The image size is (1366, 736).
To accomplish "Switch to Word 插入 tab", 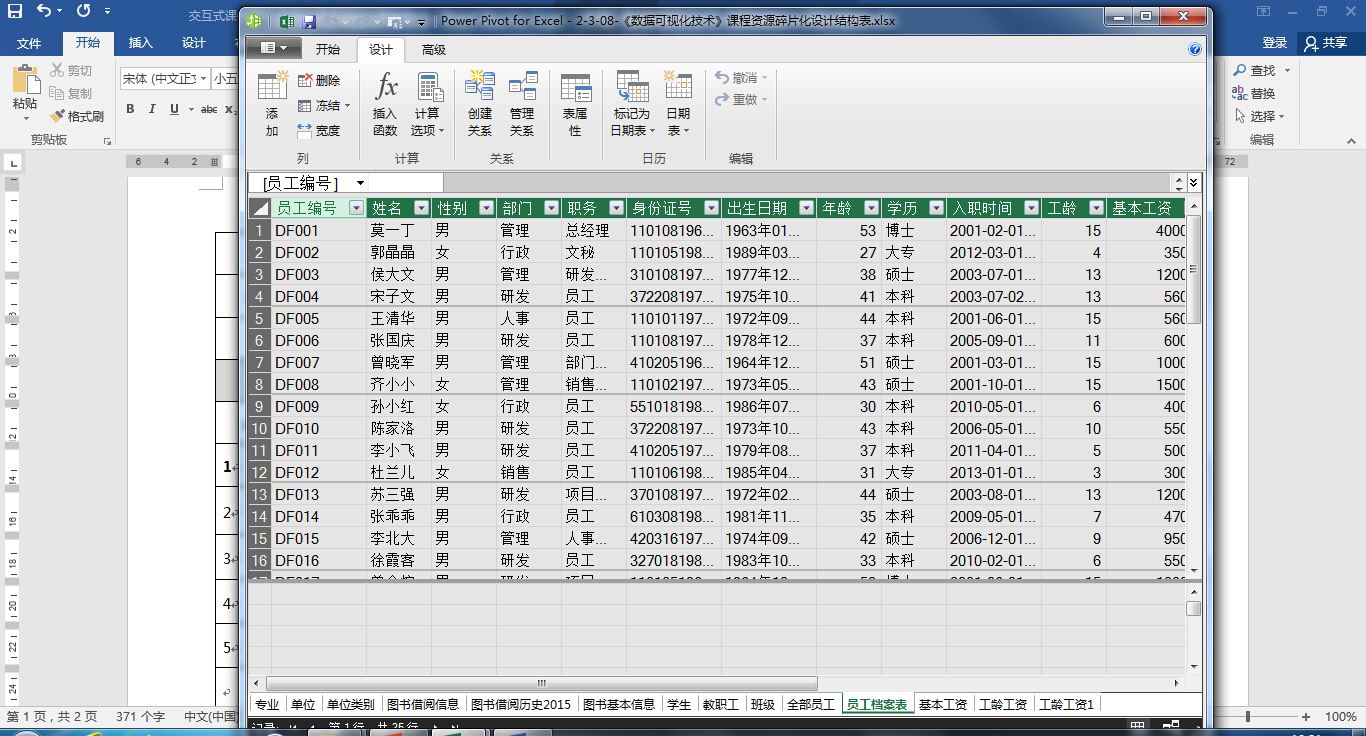I will tap(141, 43).
